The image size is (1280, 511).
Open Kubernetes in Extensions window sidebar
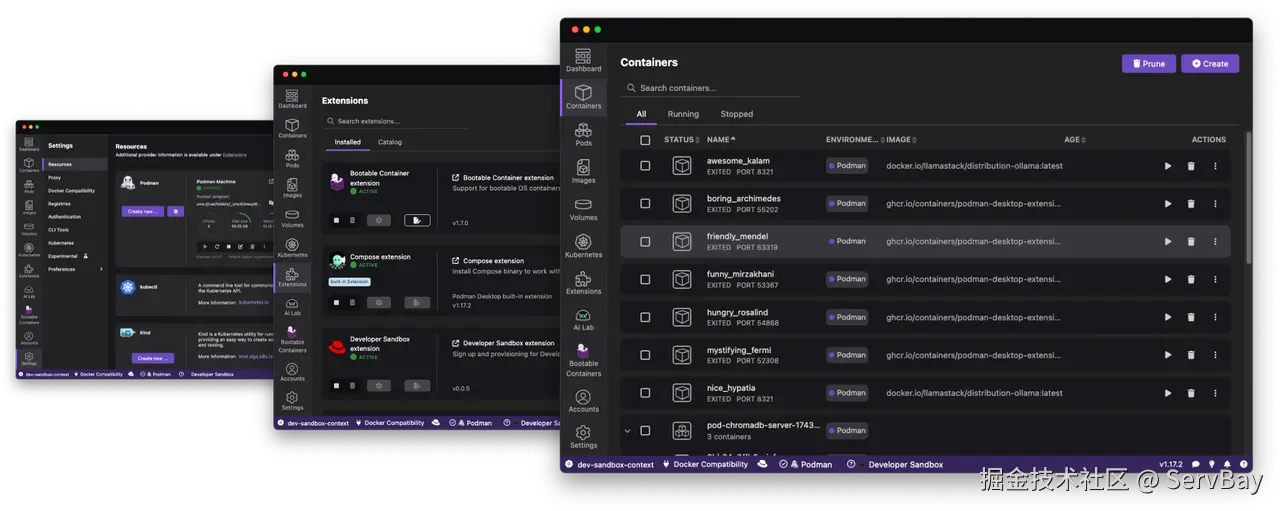pos(292,246)
